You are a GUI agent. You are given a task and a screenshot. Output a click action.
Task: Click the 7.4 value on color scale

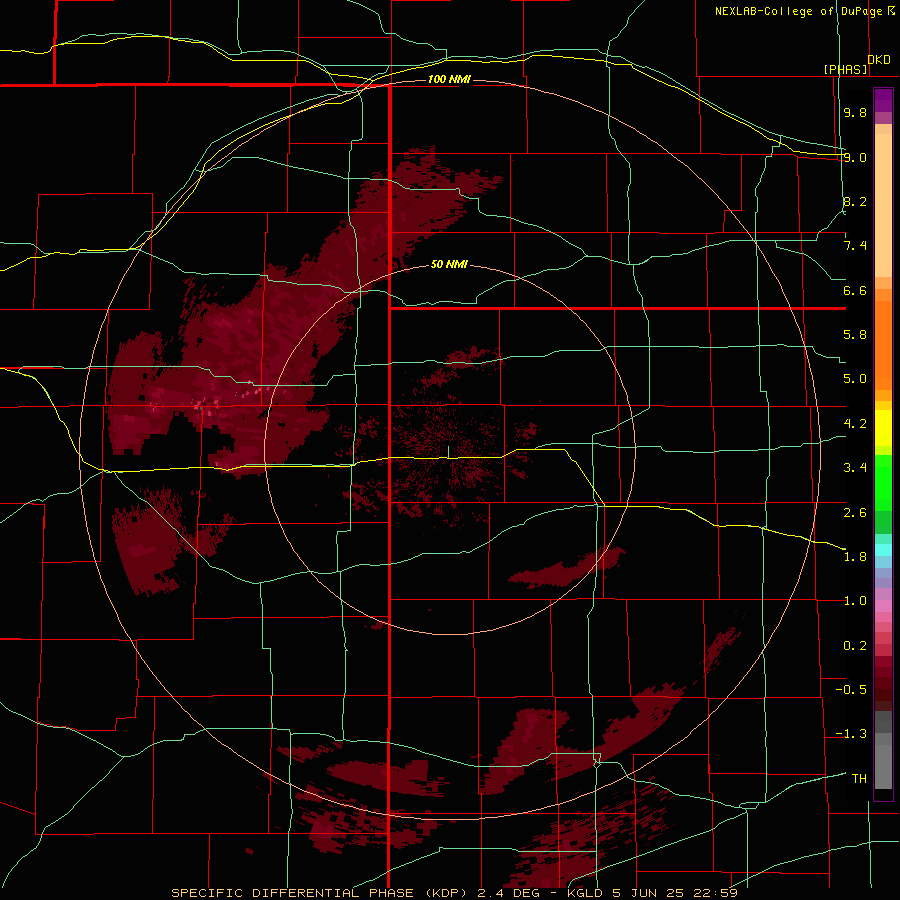pyautogui.click(x=855, y=246)
